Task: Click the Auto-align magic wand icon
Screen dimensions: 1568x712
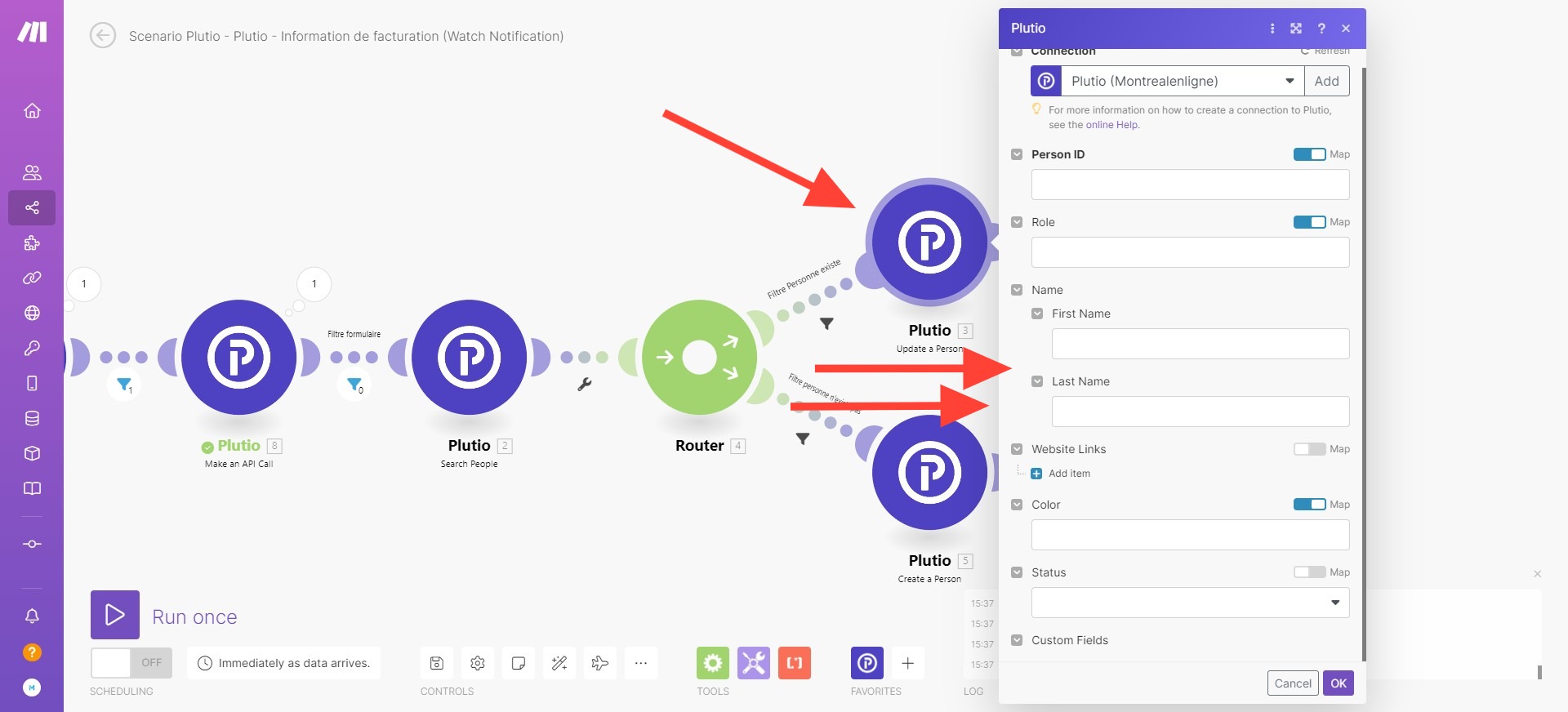Action: pyautogui.click(x=559, y=663)
